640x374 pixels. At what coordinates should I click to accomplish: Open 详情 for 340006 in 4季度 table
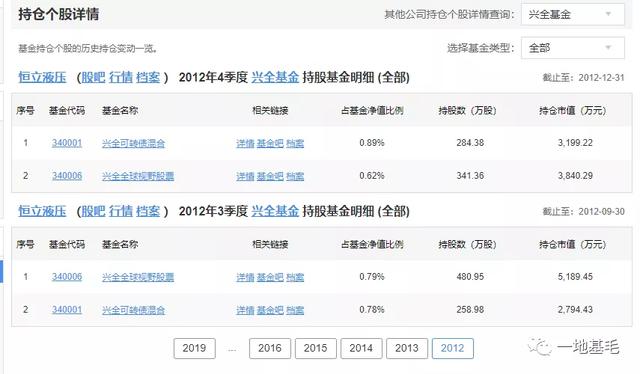tap(245, 176)
